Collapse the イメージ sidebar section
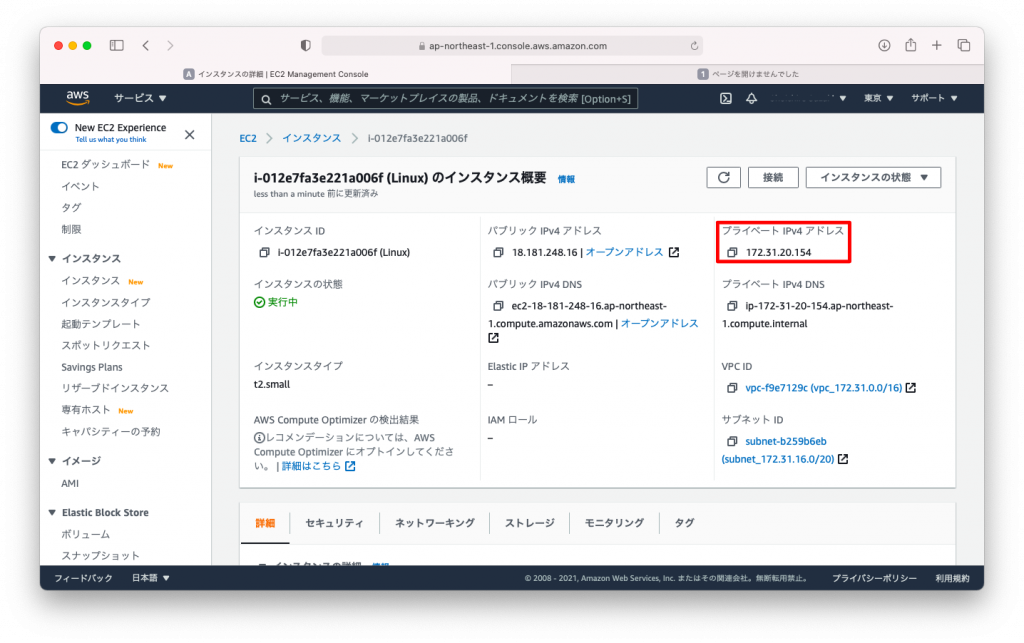 [x=51, y=461]
